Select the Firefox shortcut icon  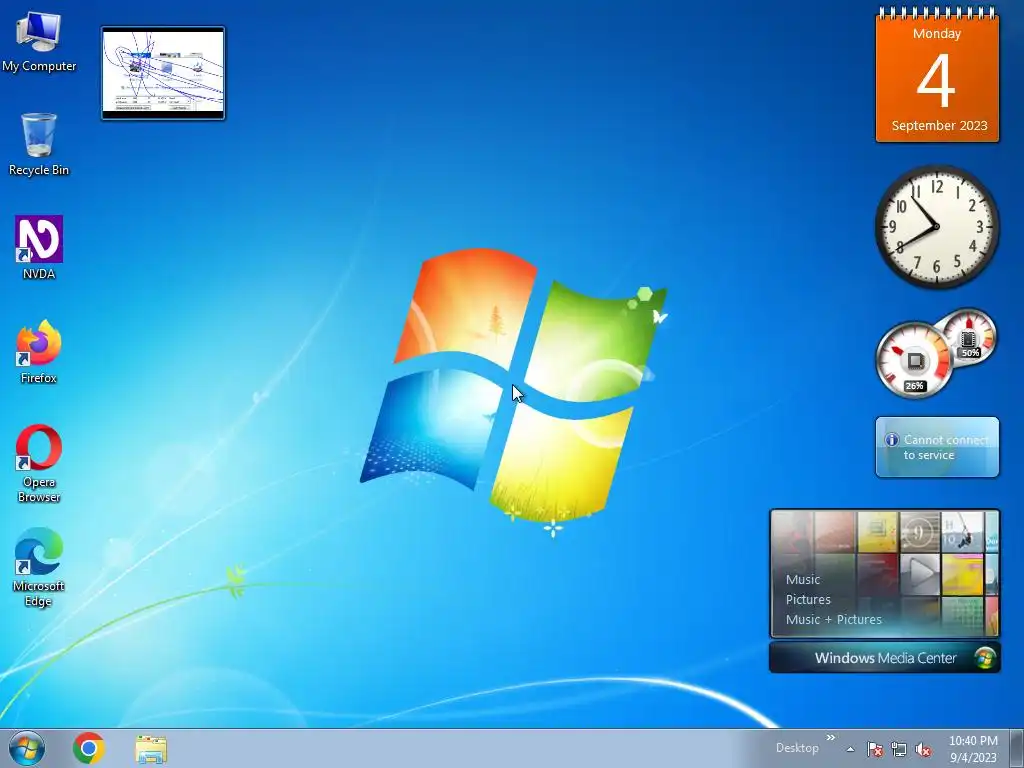39,351
